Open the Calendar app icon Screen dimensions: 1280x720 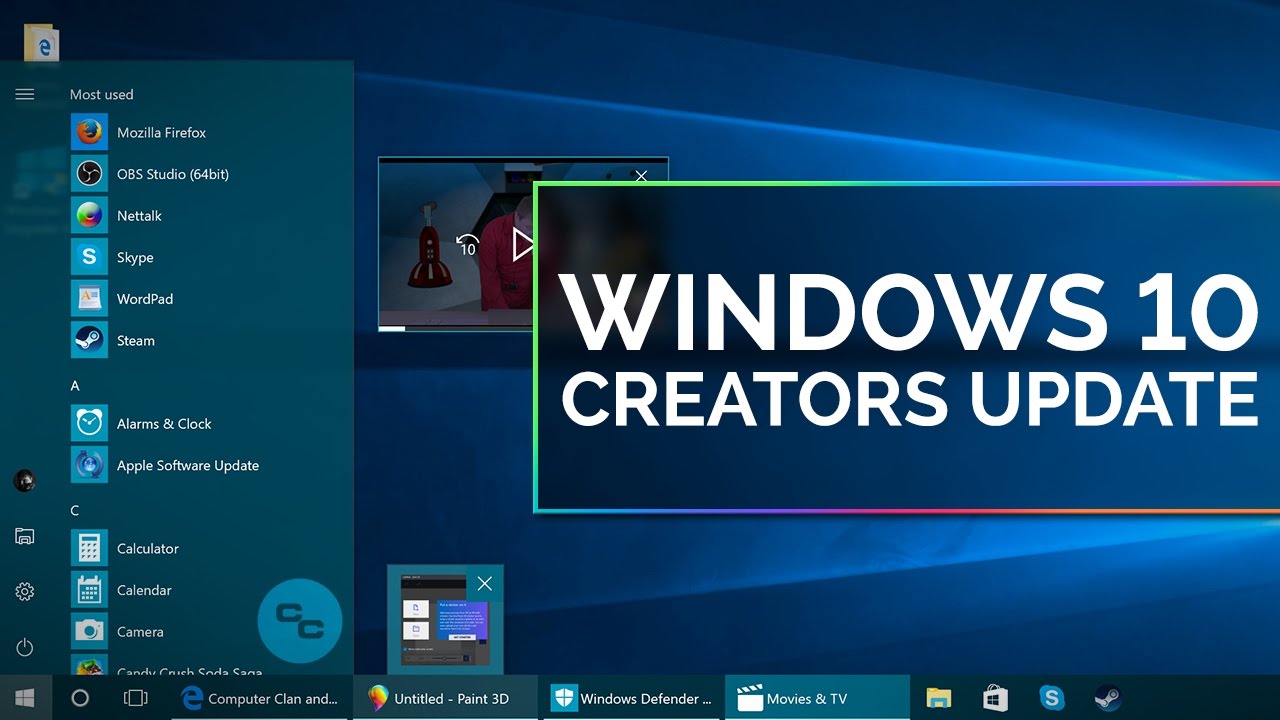pyautogui.click(x=89, y=590)
